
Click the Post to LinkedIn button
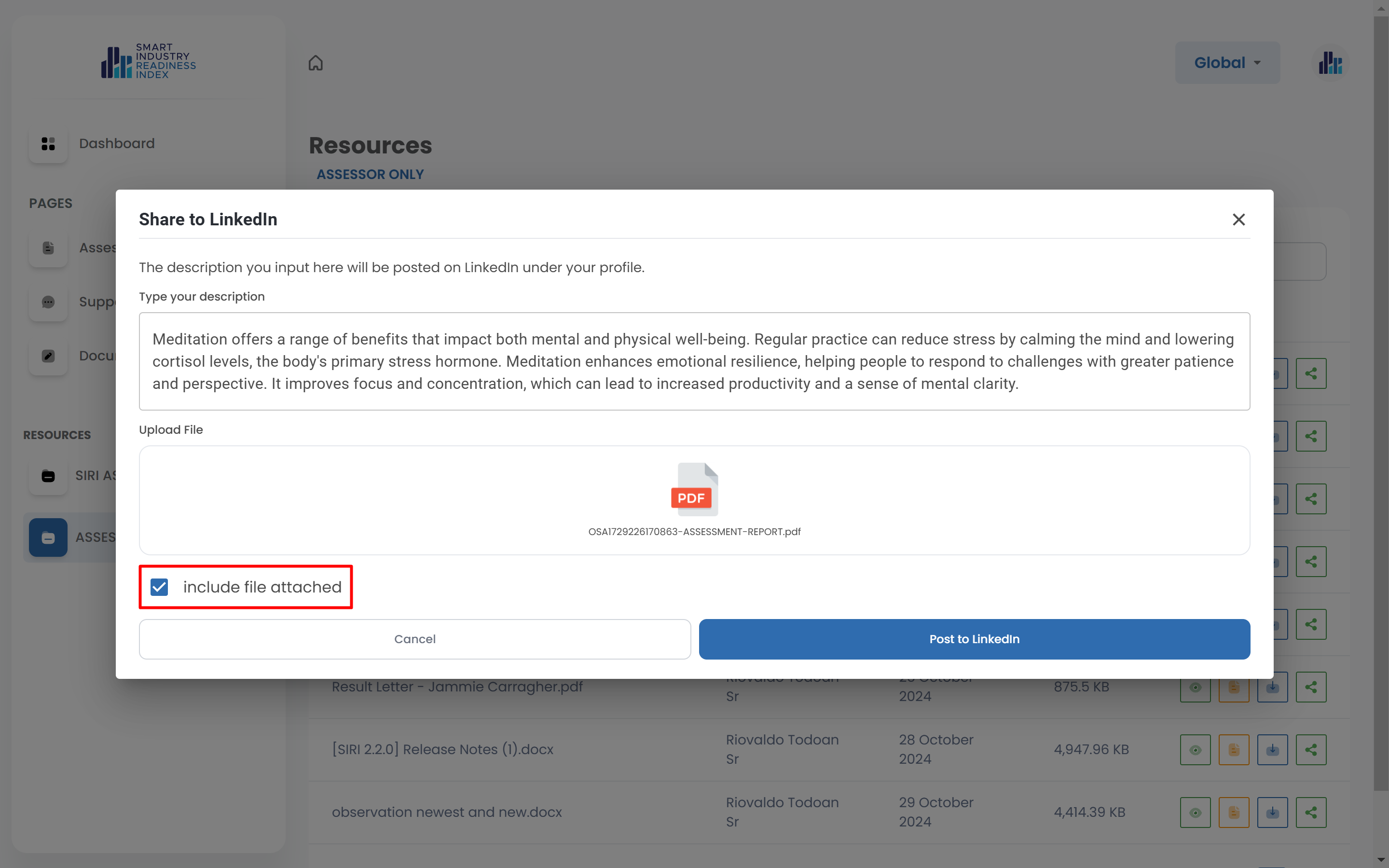pyautogui.click(x=974, y=639)
